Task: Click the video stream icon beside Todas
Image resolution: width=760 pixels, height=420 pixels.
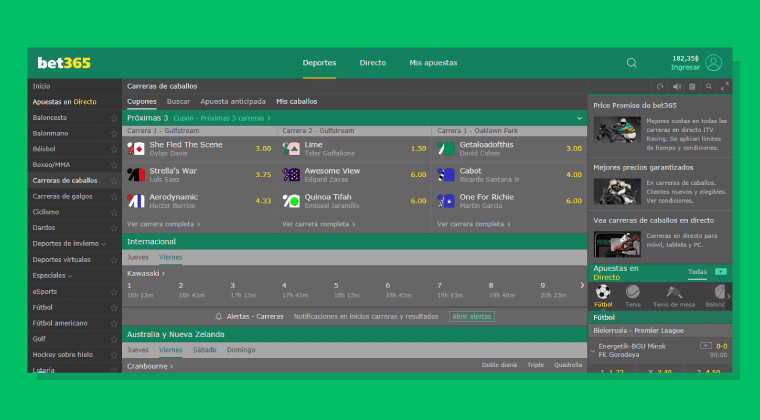Action: point(720,272)
